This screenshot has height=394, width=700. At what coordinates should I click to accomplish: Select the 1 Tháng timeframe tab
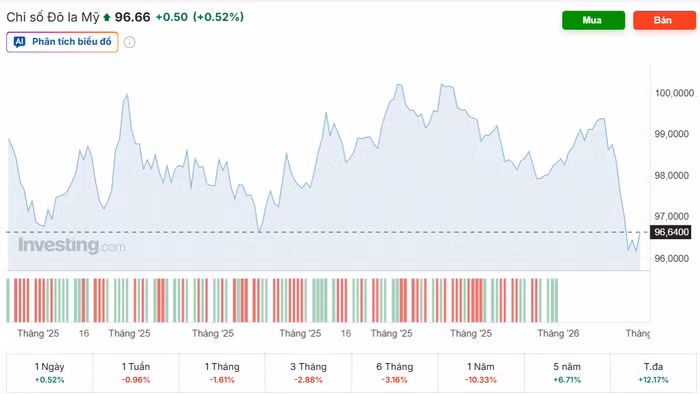pos(222,373)
